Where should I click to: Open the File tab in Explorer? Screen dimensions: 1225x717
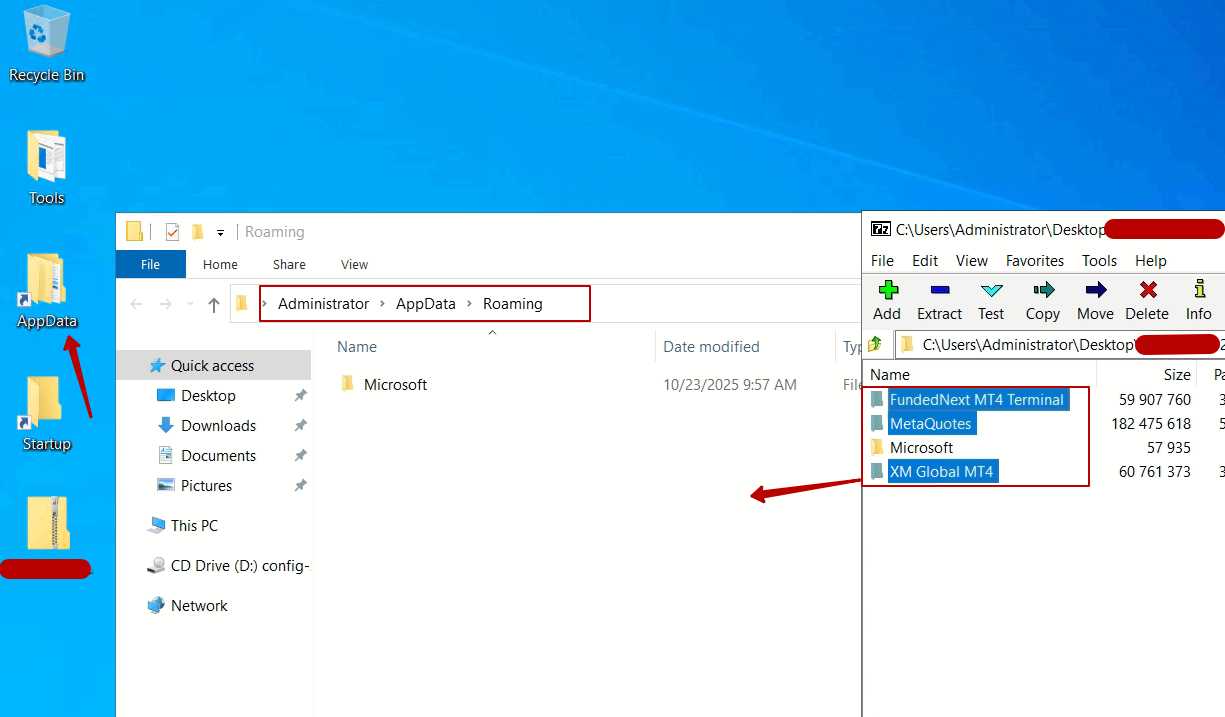pos(150,265)
